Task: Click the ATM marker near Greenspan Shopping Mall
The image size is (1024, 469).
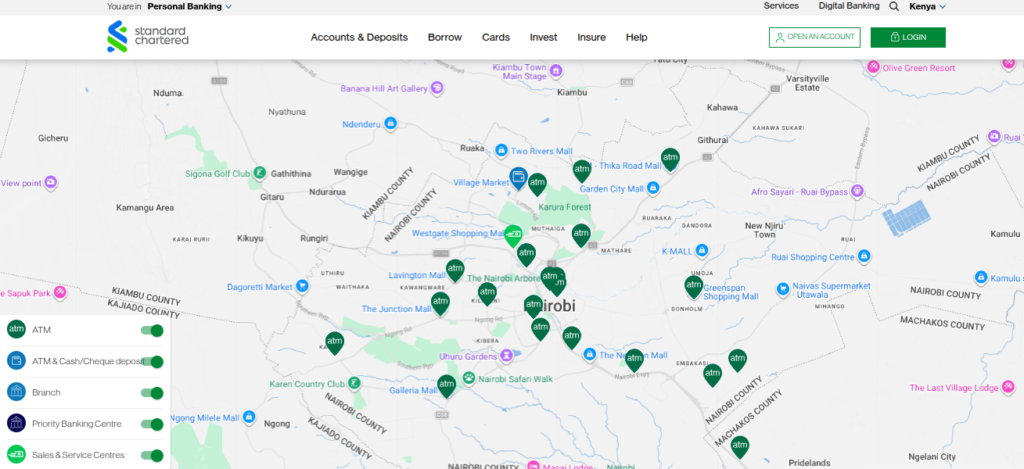Action: tap(693, 286)
